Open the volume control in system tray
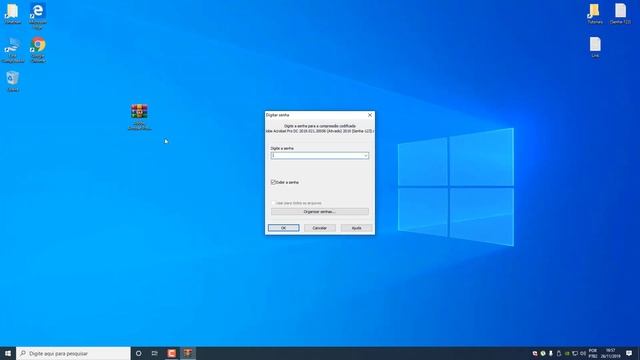 point(583,353)
